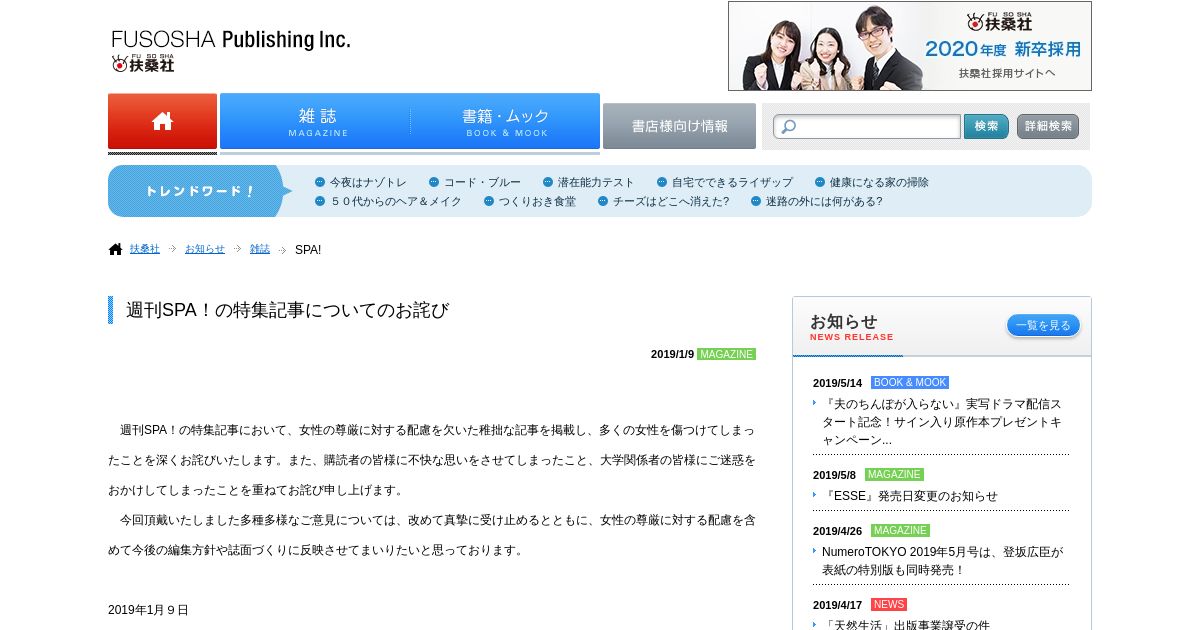
Task: Open the 書店様向け情報 tab
Action: [x=679, y=126]
